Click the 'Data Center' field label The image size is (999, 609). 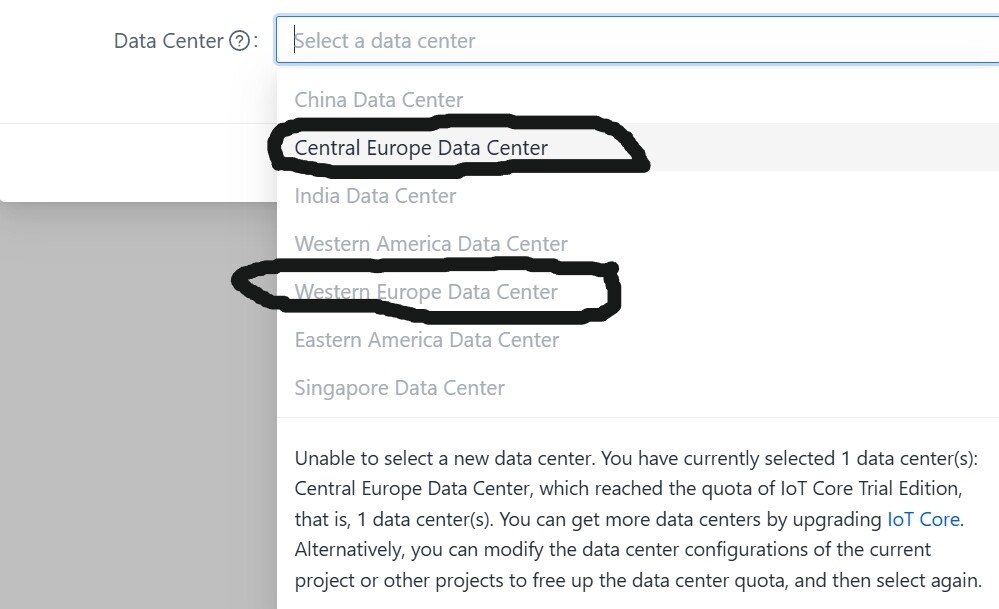[168, 41]
